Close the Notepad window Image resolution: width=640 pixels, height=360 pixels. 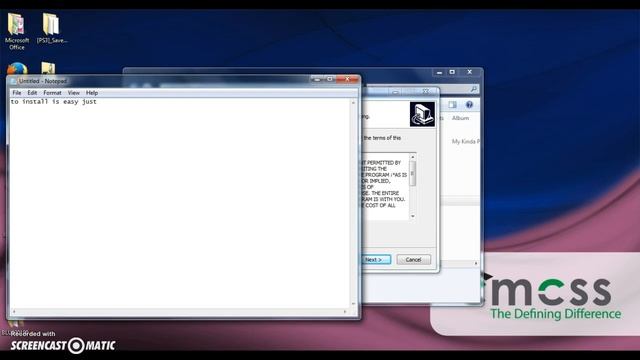[347, 79]
